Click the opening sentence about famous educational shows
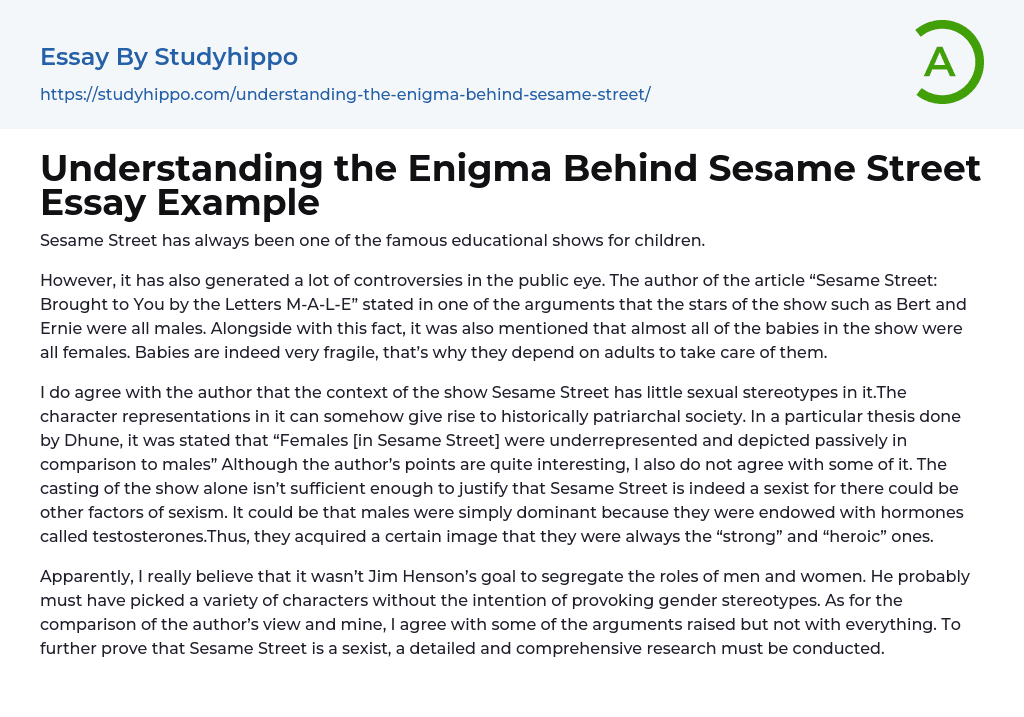This screenshot has width=1024, height=717. point(372,241)
